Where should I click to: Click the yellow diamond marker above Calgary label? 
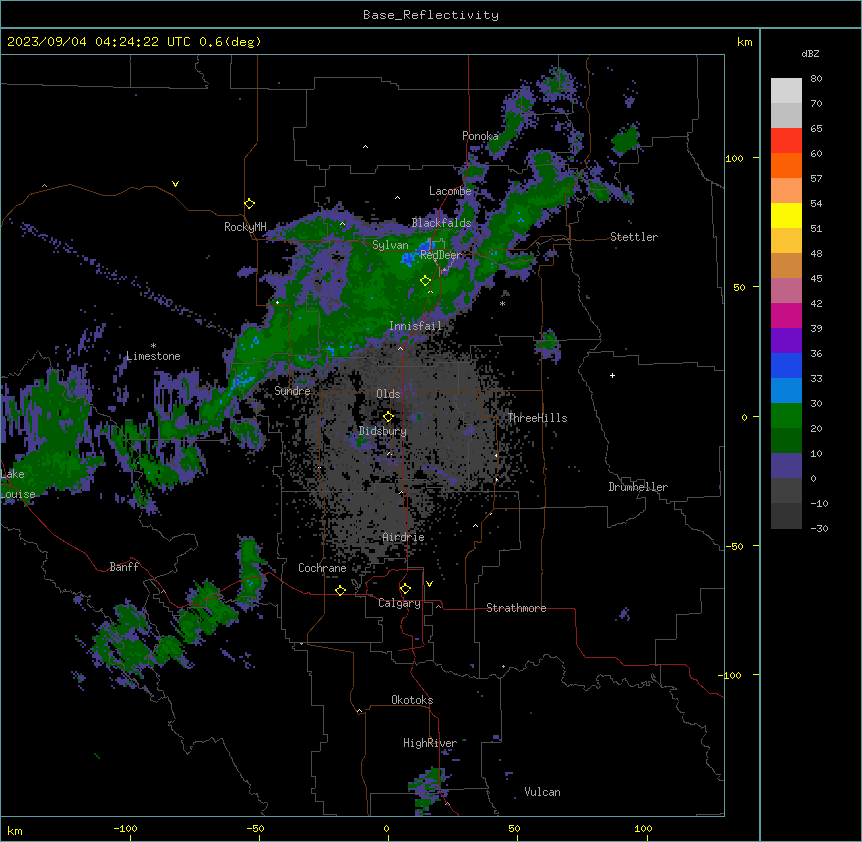click(405, 589)
